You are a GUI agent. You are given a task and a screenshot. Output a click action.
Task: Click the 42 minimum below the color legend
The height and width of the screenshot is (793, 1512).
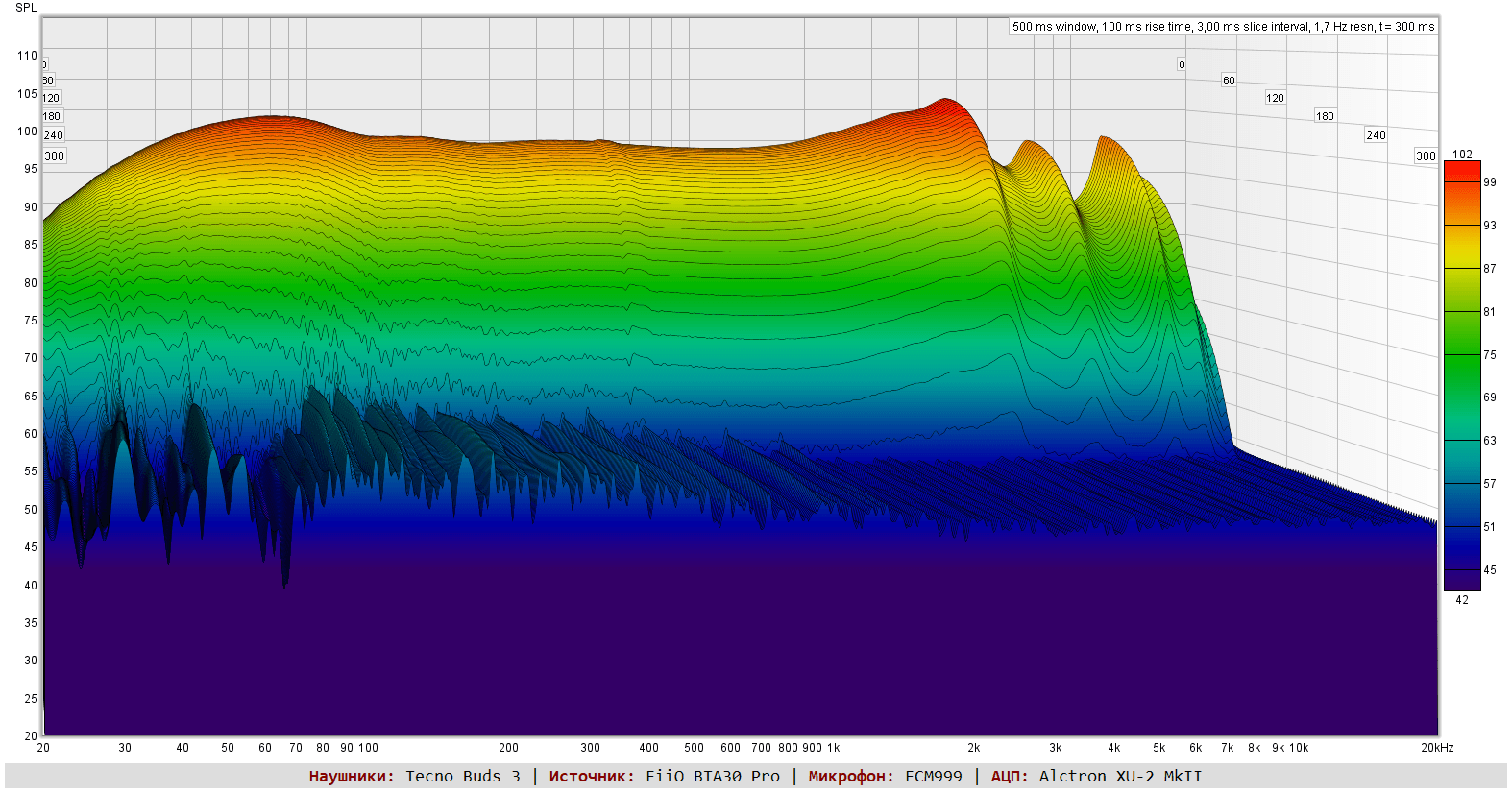tap(1462, 600)
